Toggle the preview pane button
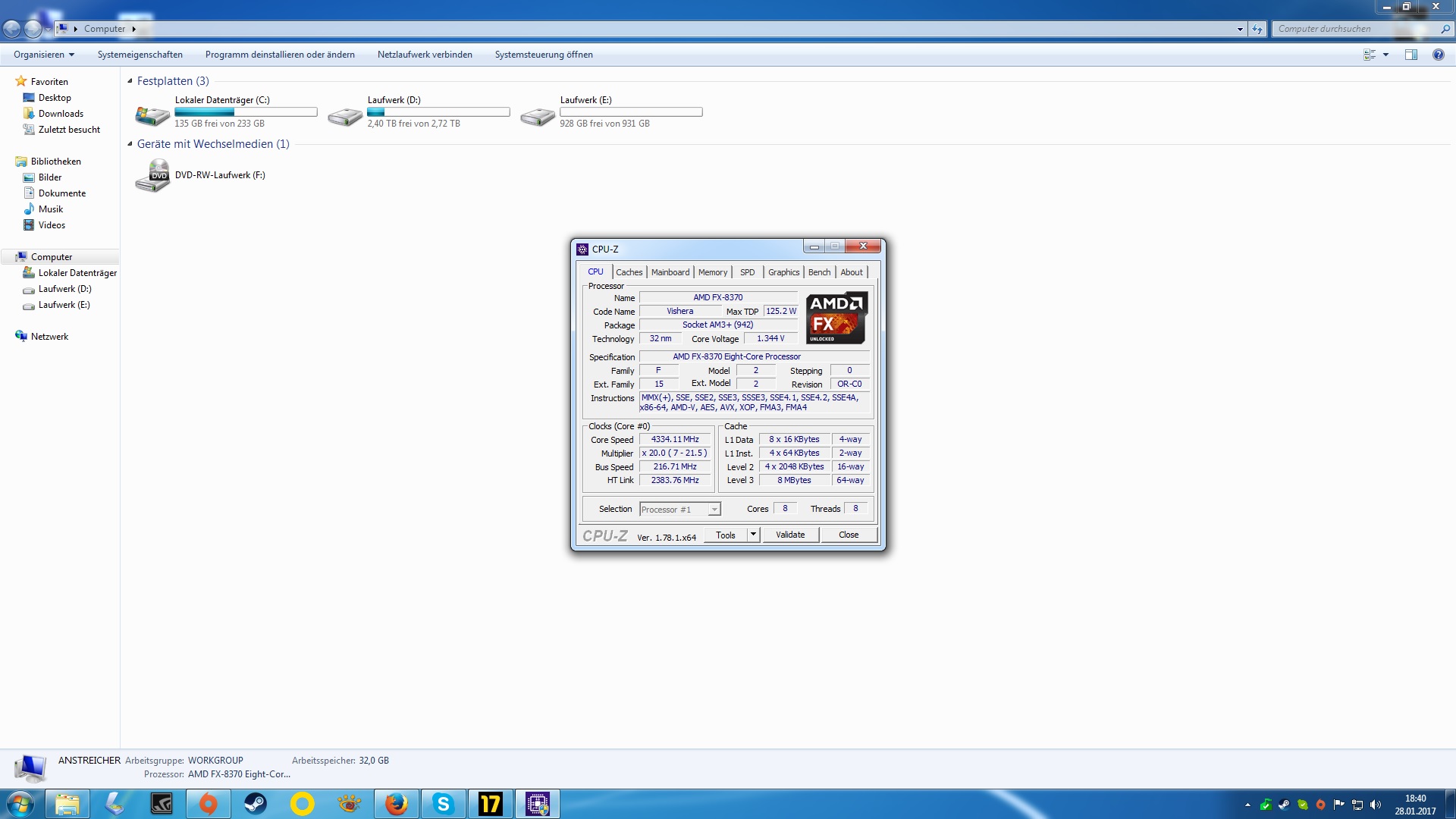This screenshot has width=1456, height=819. tap(1411, 55)
